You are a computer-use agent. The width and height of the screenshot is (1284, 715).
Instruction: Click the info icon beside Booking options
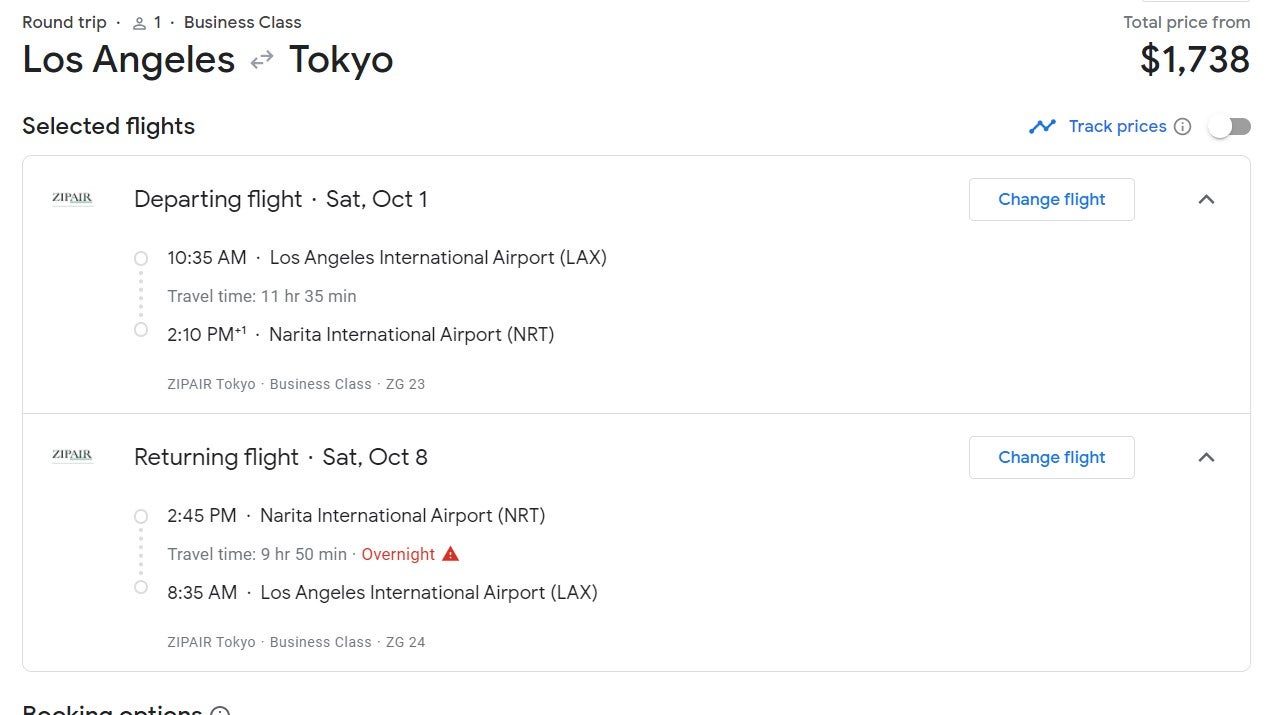[x=218, y=711]
